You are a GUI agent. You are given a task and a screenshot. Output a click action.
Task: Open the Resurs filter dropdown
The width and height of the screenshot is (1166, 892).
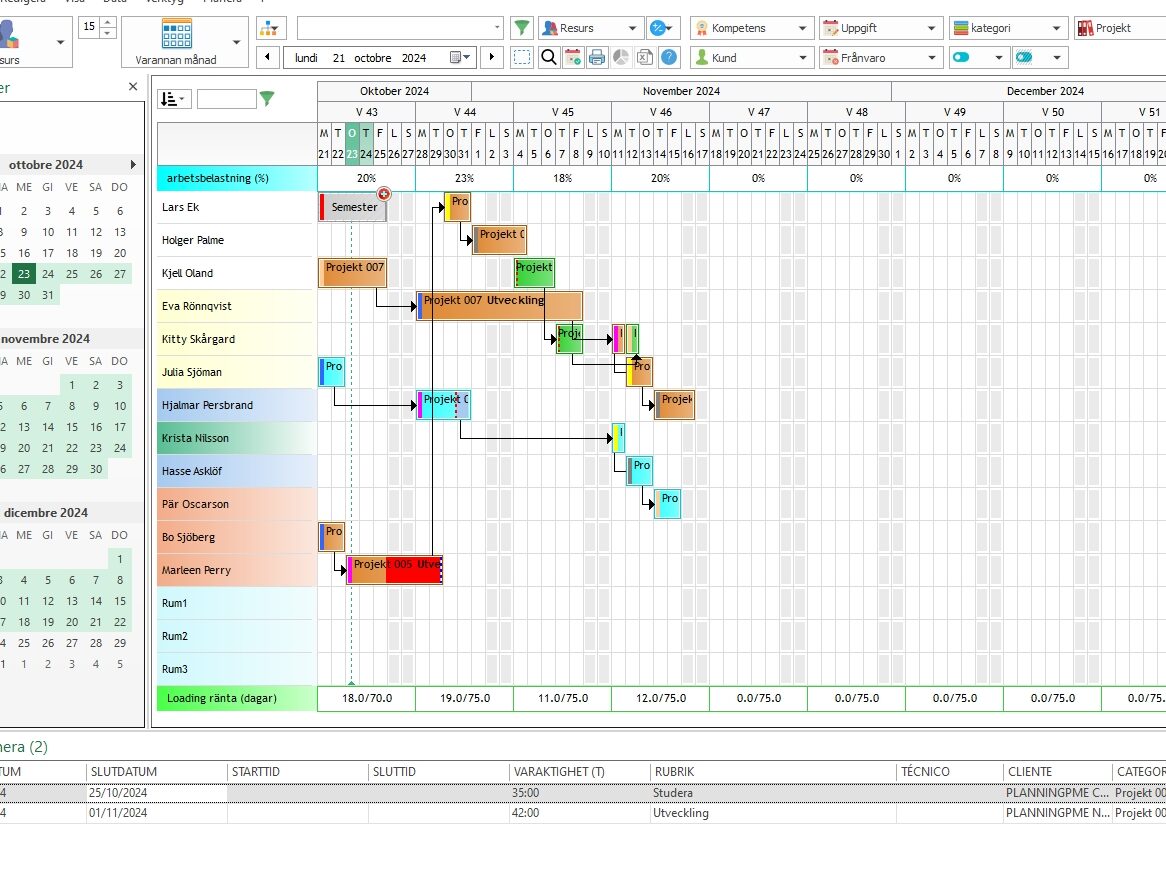[x=590, y=28]
